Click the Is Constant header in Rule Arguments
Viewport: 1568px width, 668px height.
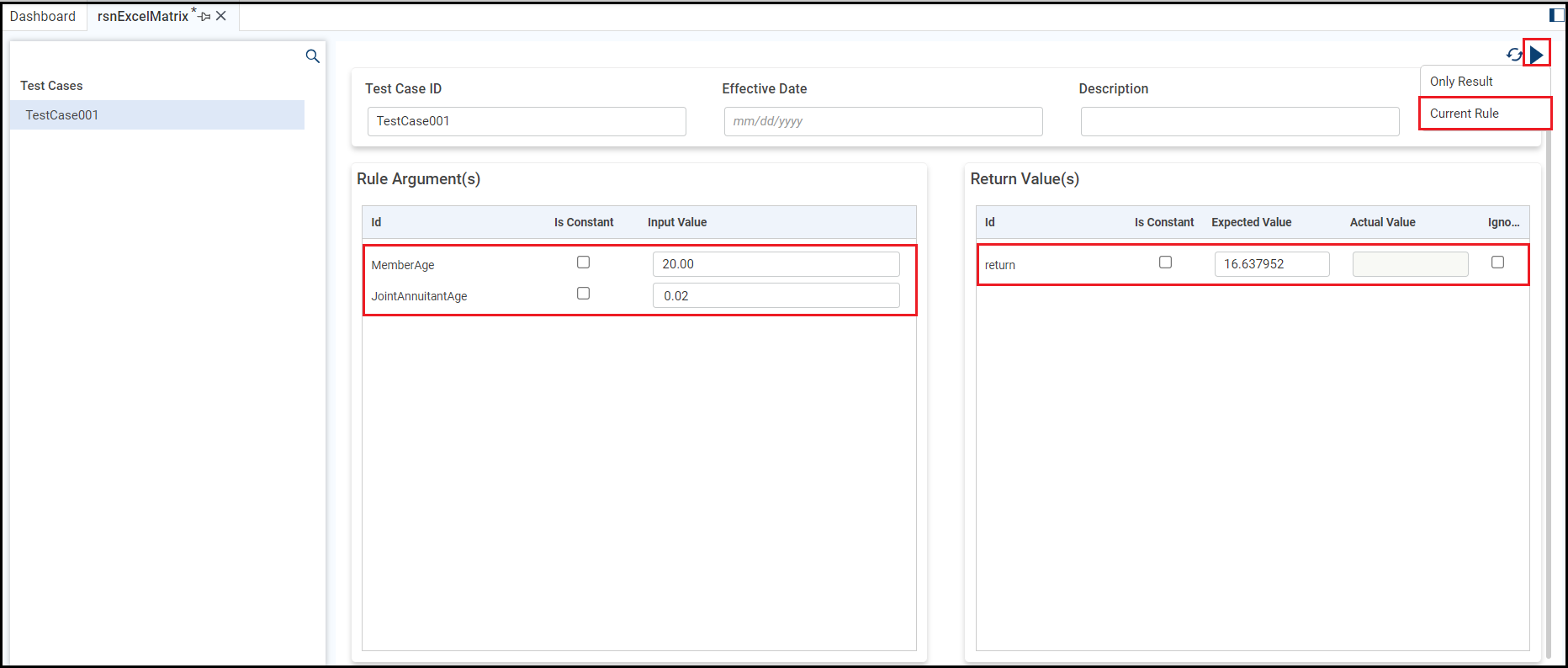pos(584,222)
